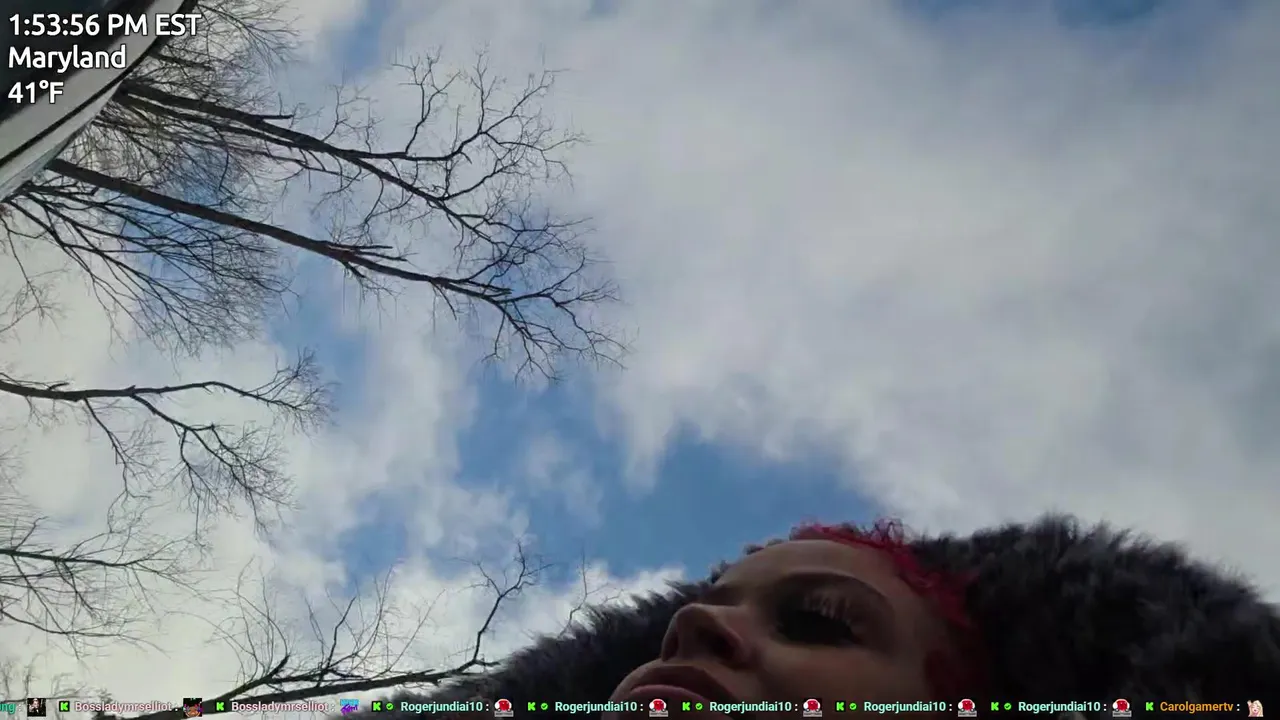Click the Maryland location label
1280x720 pixels.
[67, 58]
